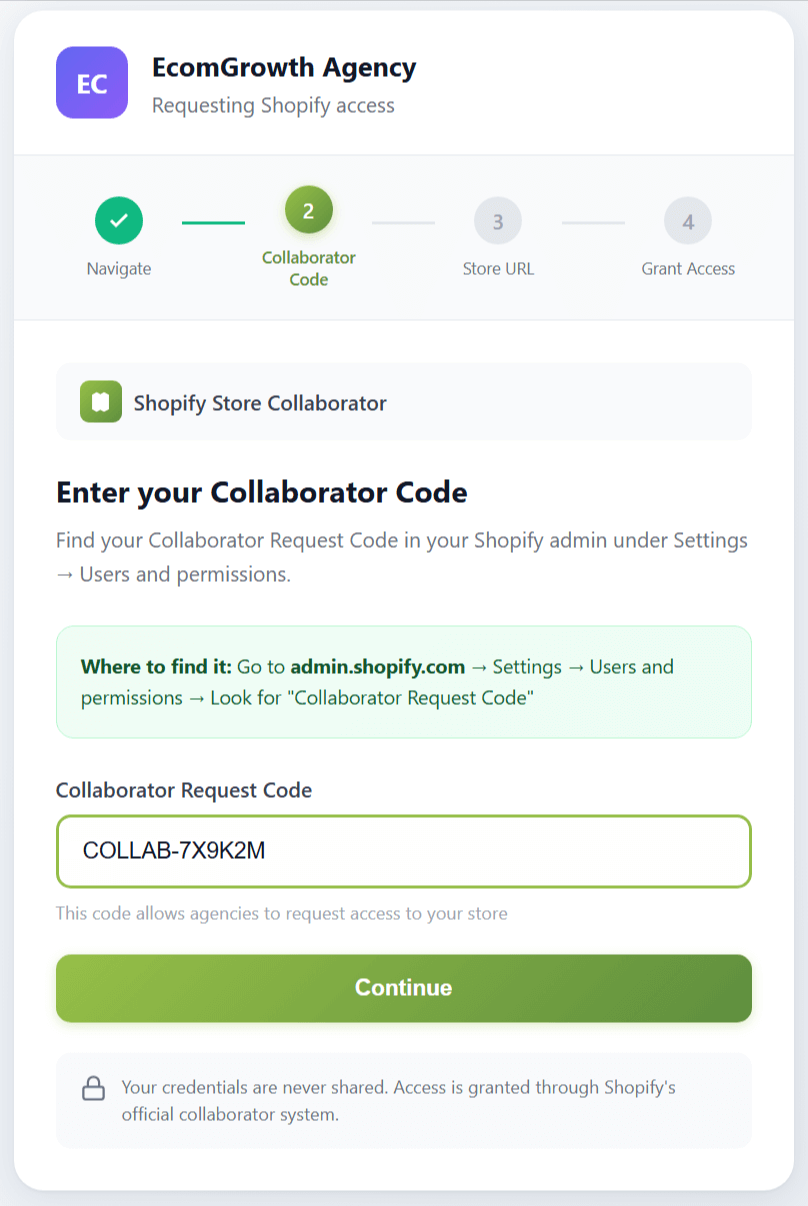The image size is (808, 1206).
Task: Click the EC EcomGrowth Agency avatar icon
Action: 91,83
